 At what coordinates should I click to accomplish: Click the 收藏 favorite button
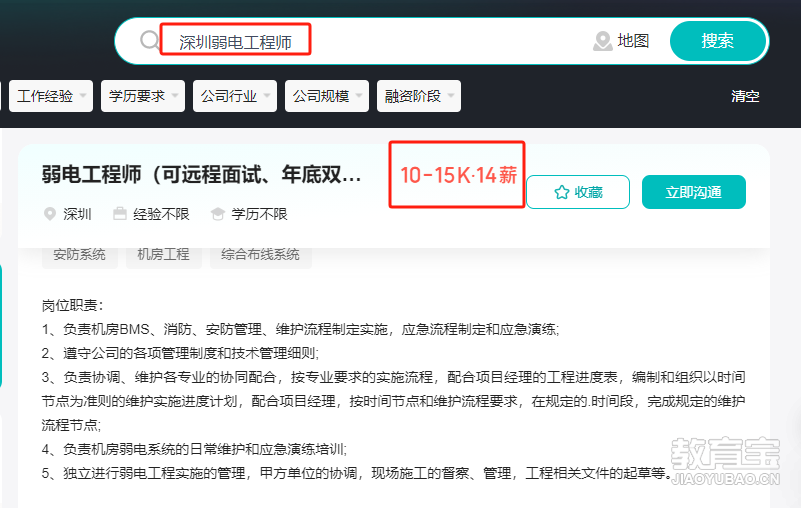click(578, 192)
